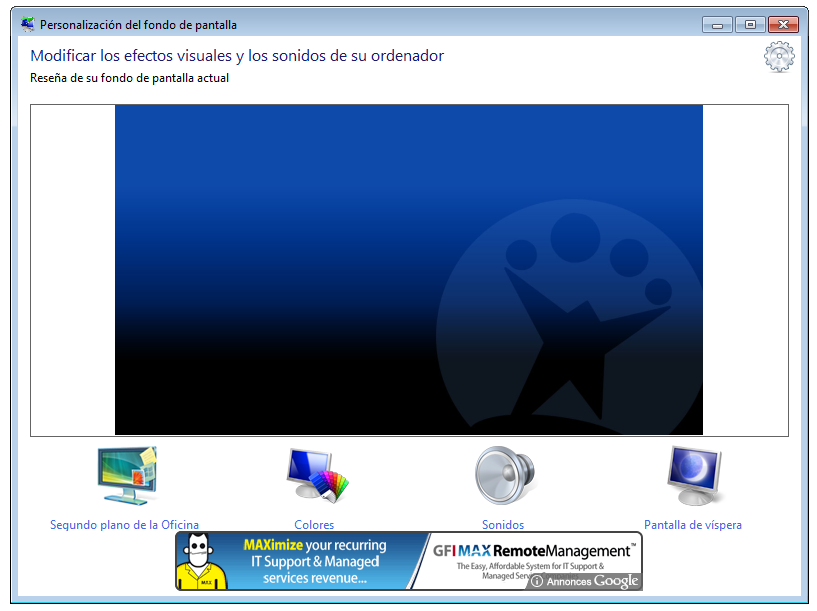Open the "Colores" link
Screen dimensions: 817x611
click(x=314, y=524)
